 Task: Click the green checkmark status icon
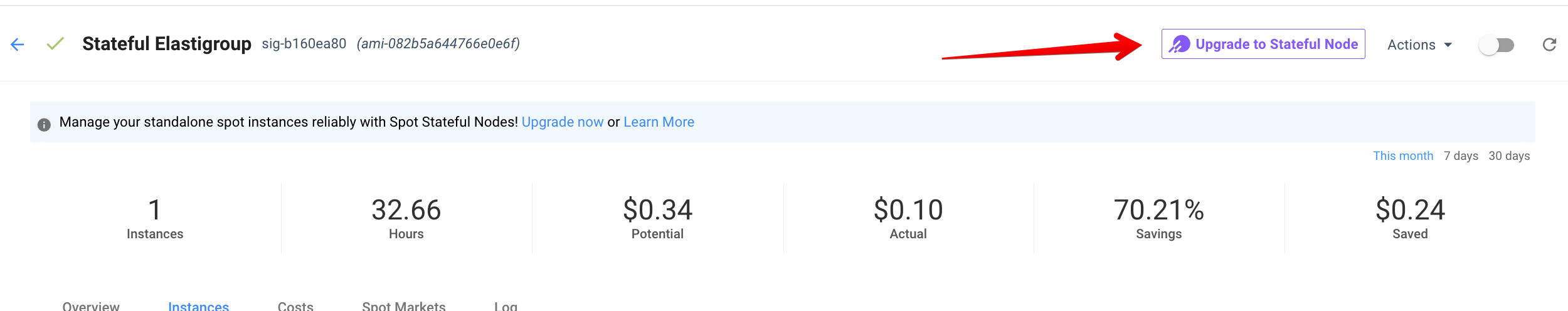click(x=55, y=44)
